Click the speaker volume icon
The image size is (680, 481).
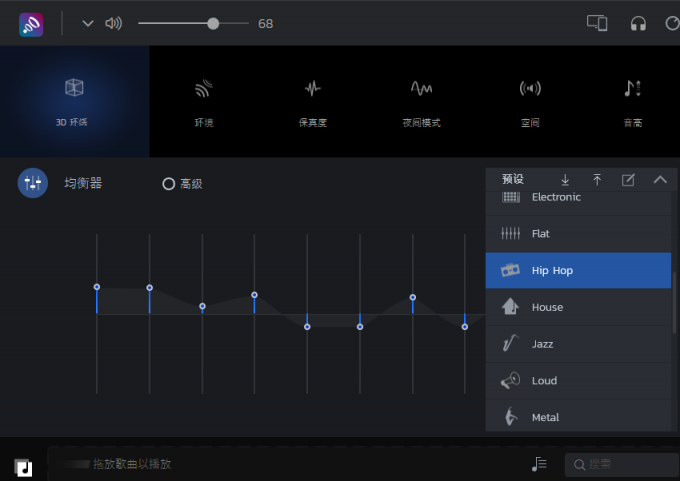[113, 23]
